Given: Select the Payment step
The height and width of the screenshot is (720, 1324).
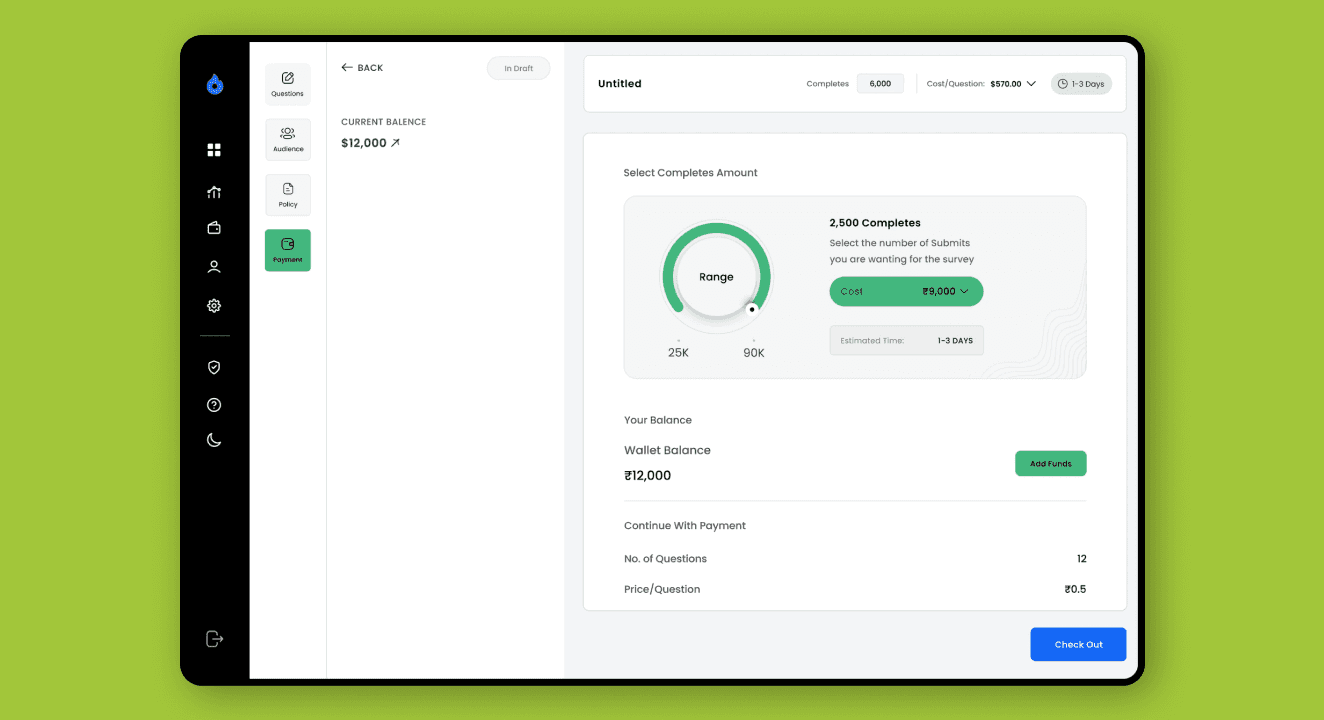Looking at the screenshot, I should (x=288, y=250).
